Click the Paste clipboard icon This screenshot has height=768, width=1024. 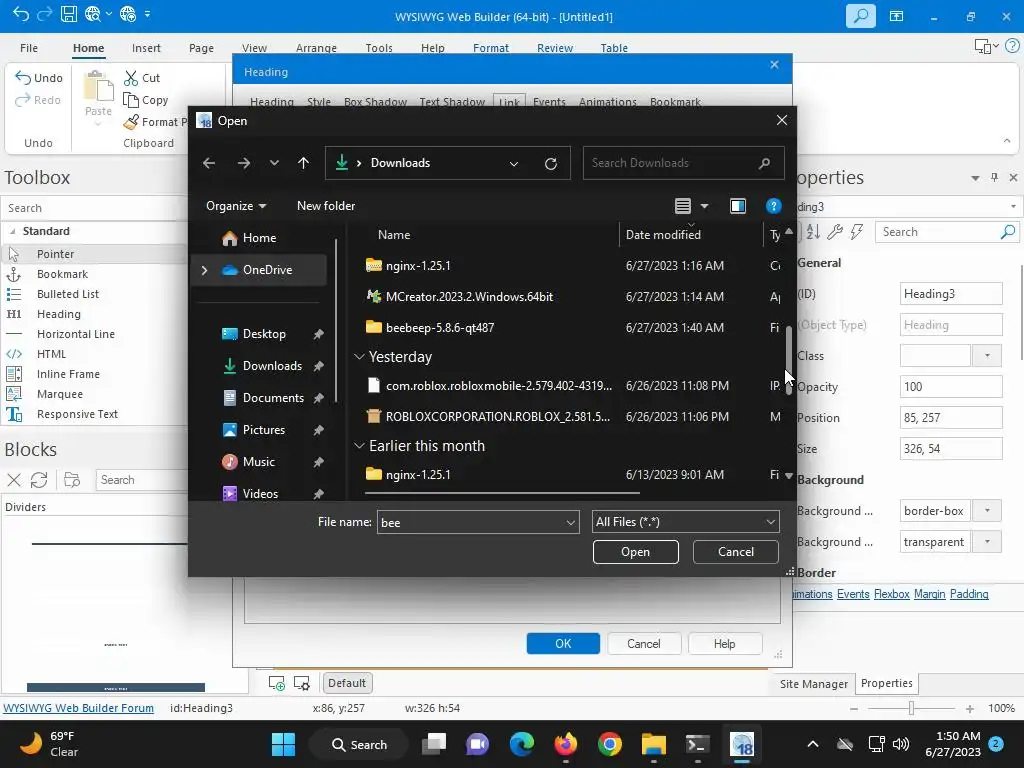99,87
